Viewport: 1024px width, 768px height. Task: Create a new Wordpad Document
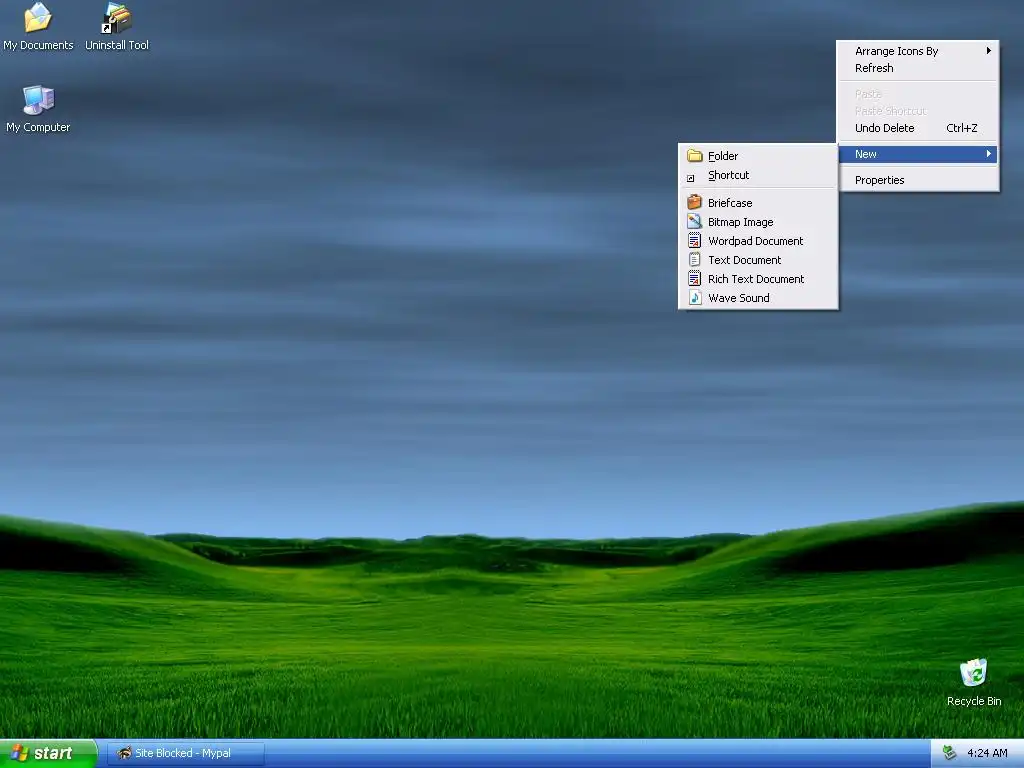coord(758,240)
